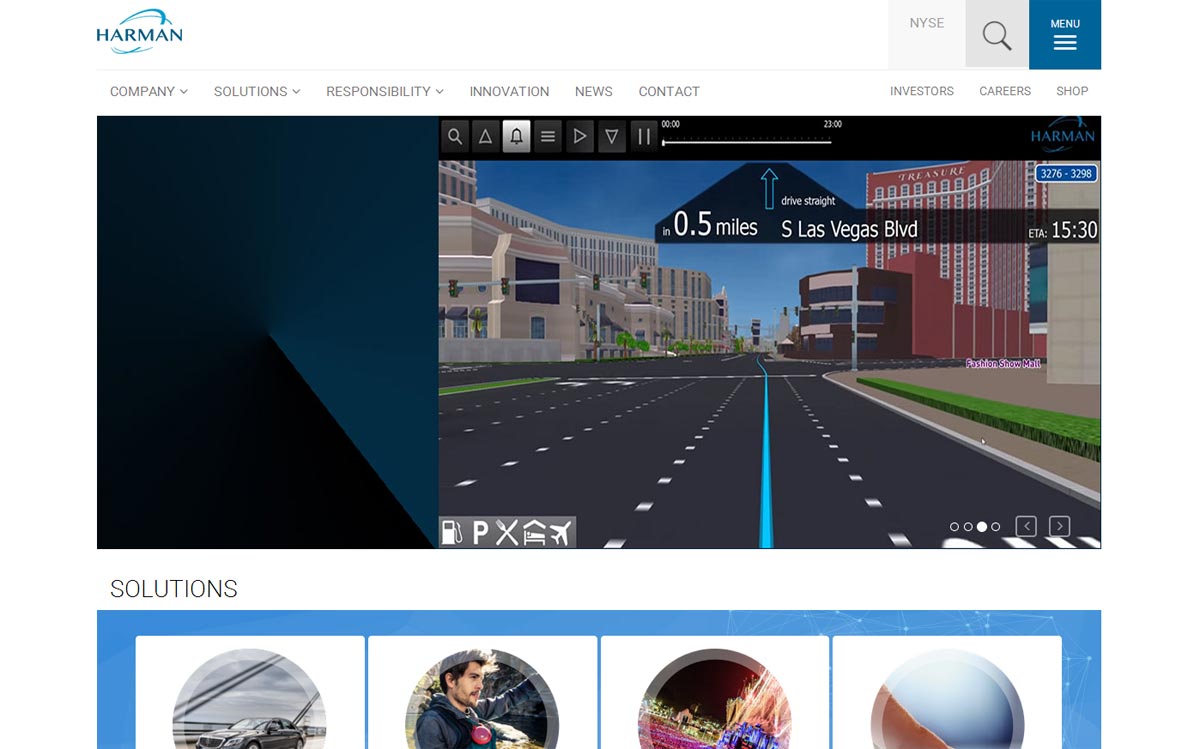Click the restaurant fork and knife icon

(507, 532)
